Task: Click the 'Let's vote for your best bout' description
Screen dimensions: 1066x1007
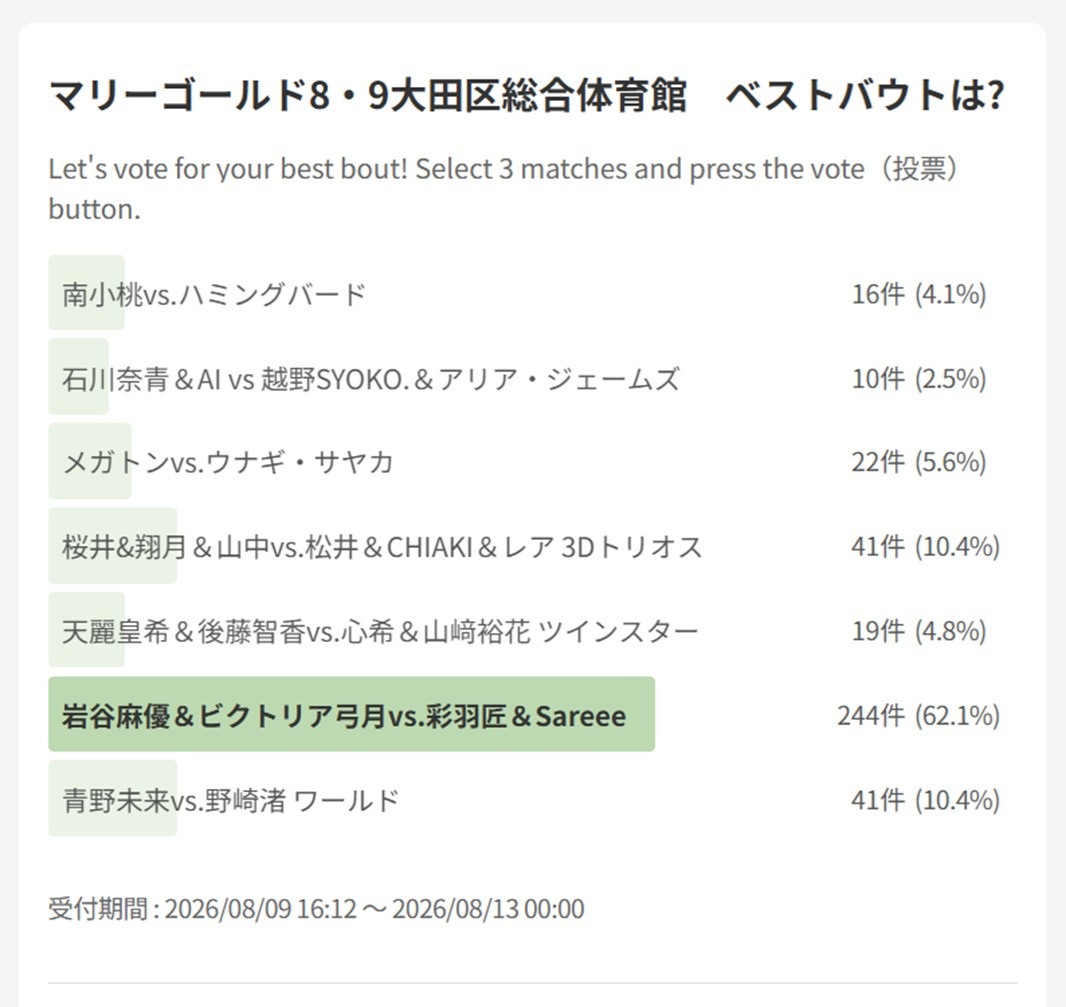Action: (x=503, y=188)
